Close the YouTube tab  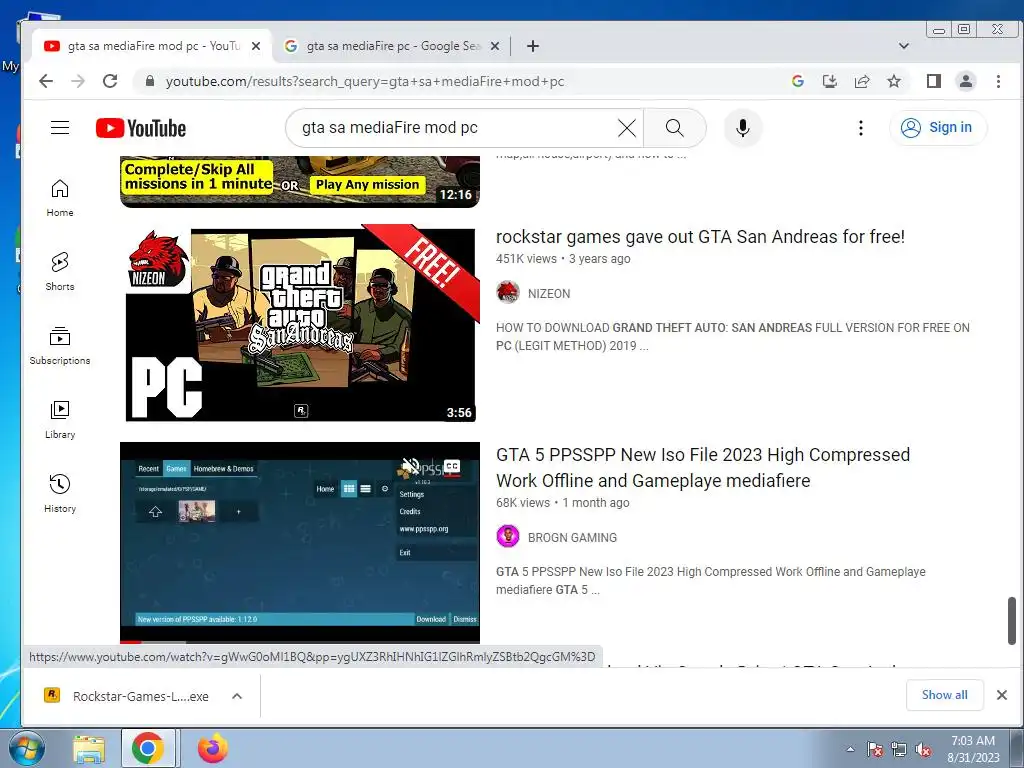pos(256,46)
